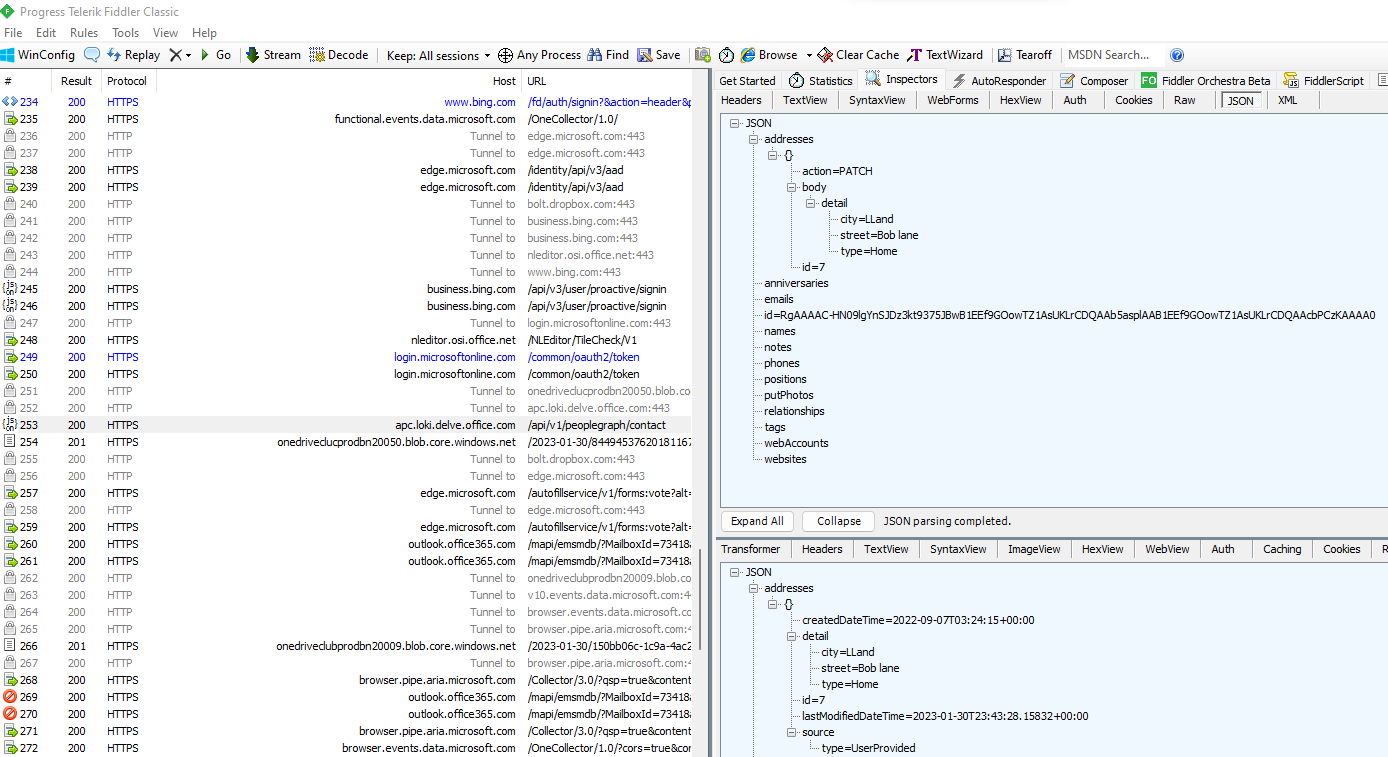
Task: Switch to the AutoResponder tab
Action: point(999,81)
